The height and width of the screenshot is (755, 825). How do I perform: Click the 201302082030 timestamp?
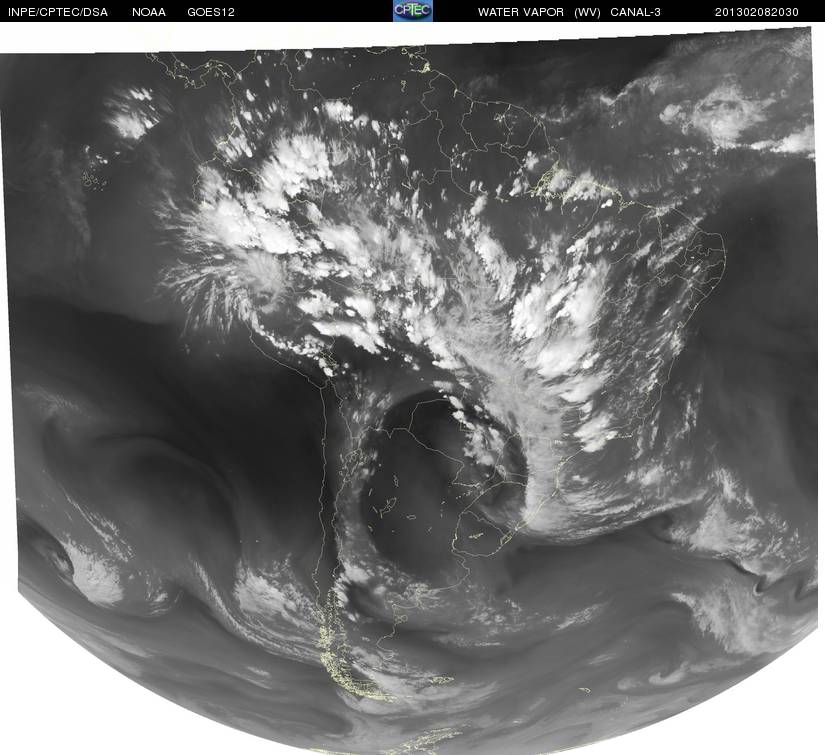click(x=757, y=12)
